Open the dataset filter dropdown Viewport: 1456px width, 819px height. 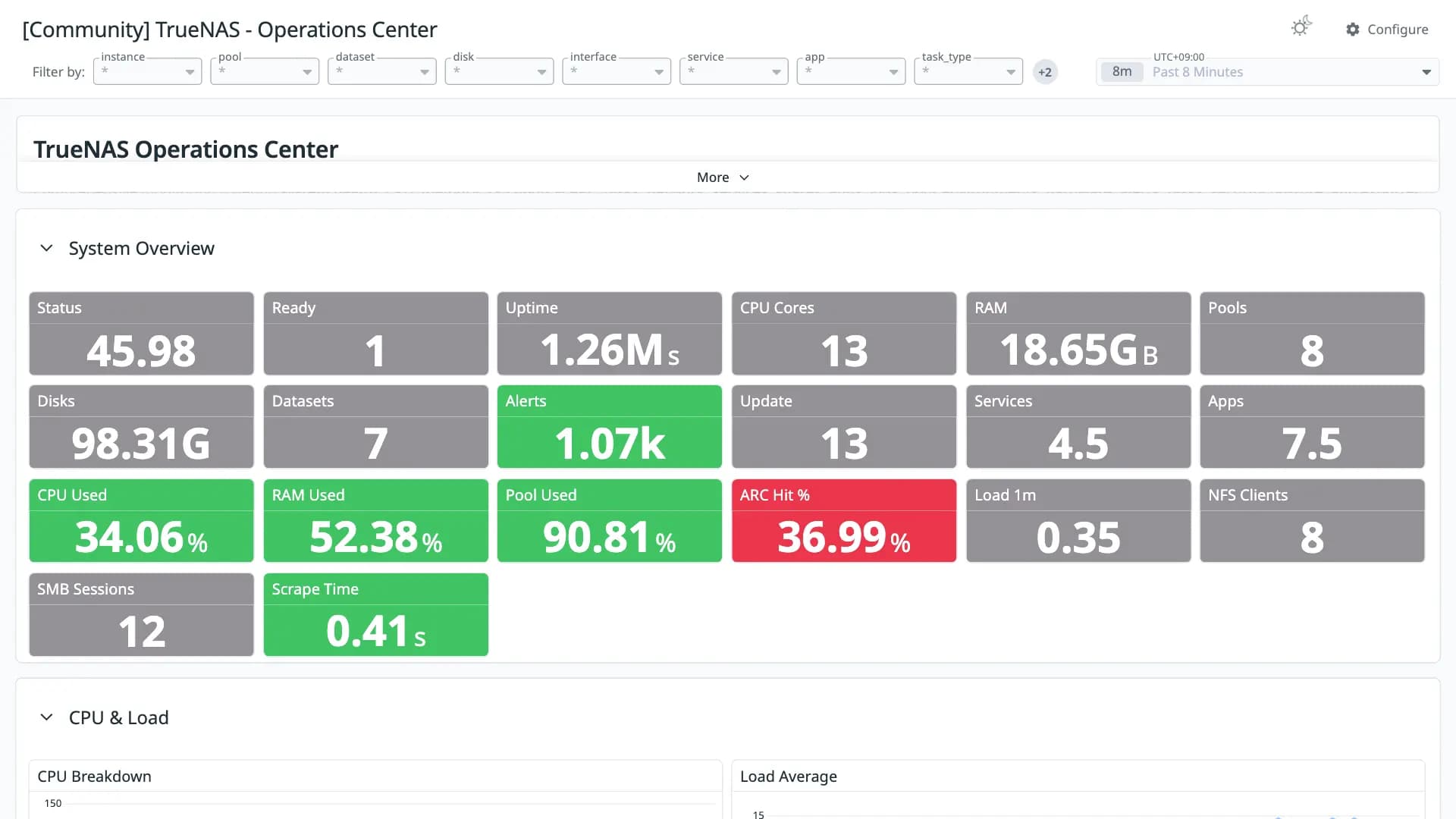pos(382,71)
